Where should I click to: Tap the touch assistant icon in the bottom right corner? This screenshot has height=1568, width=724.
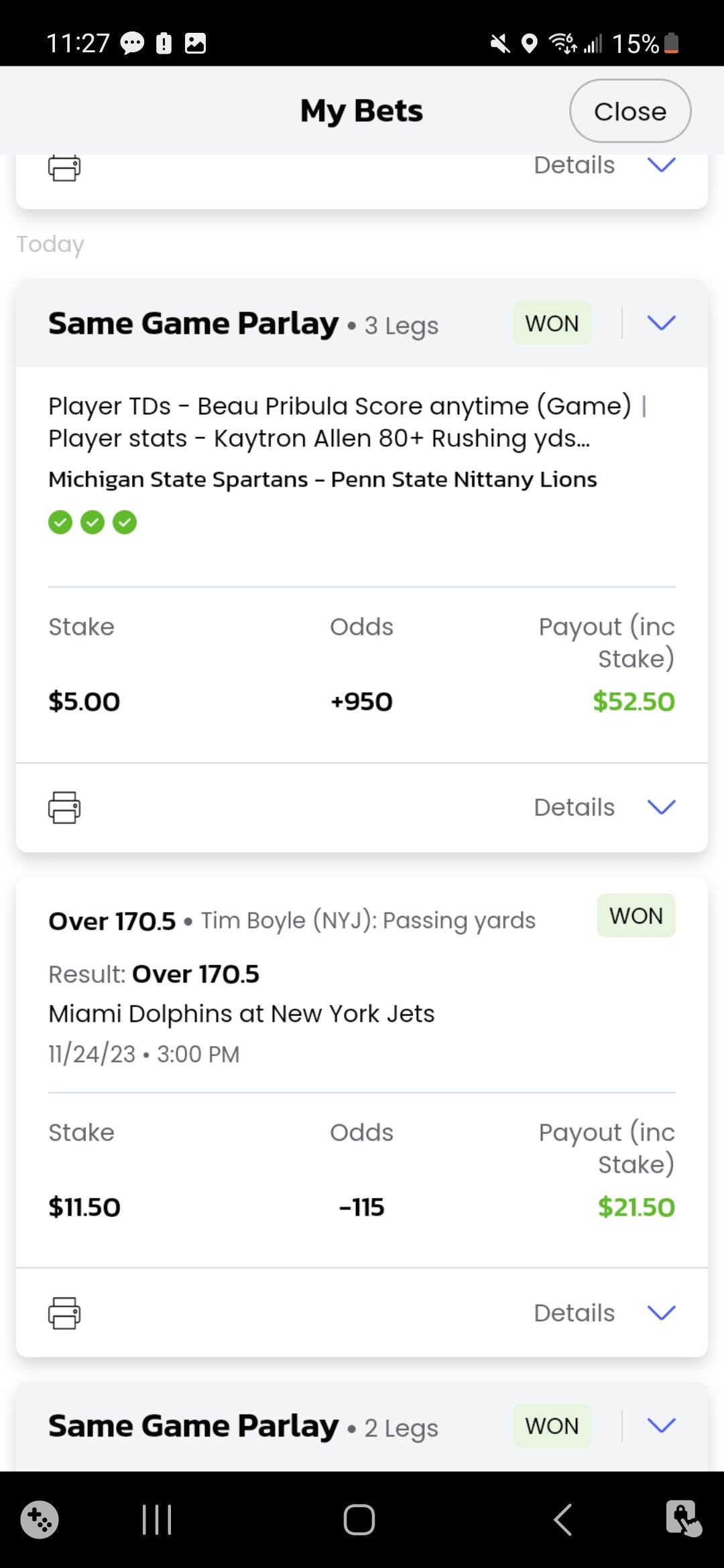coord(683,1518)
